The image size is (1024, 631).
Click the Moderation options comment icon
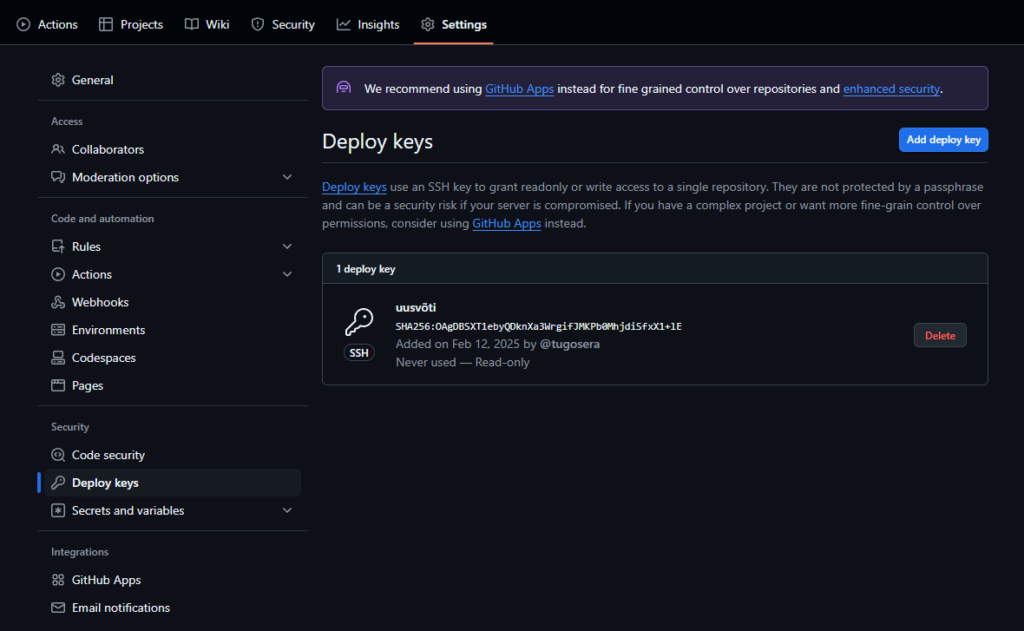58,177
